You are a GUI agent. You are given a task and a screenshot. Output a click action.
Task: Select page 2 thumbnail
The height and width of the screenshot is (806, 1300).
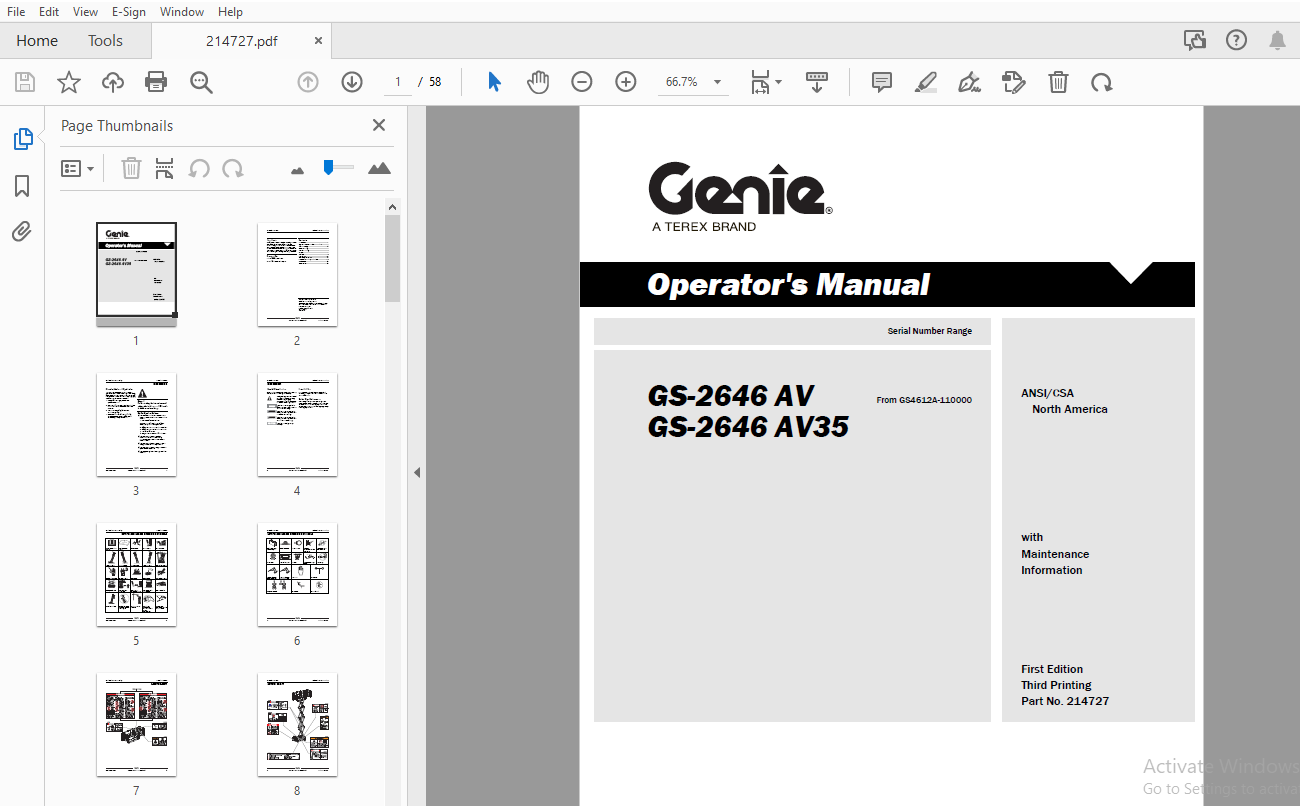click(297, 274)
